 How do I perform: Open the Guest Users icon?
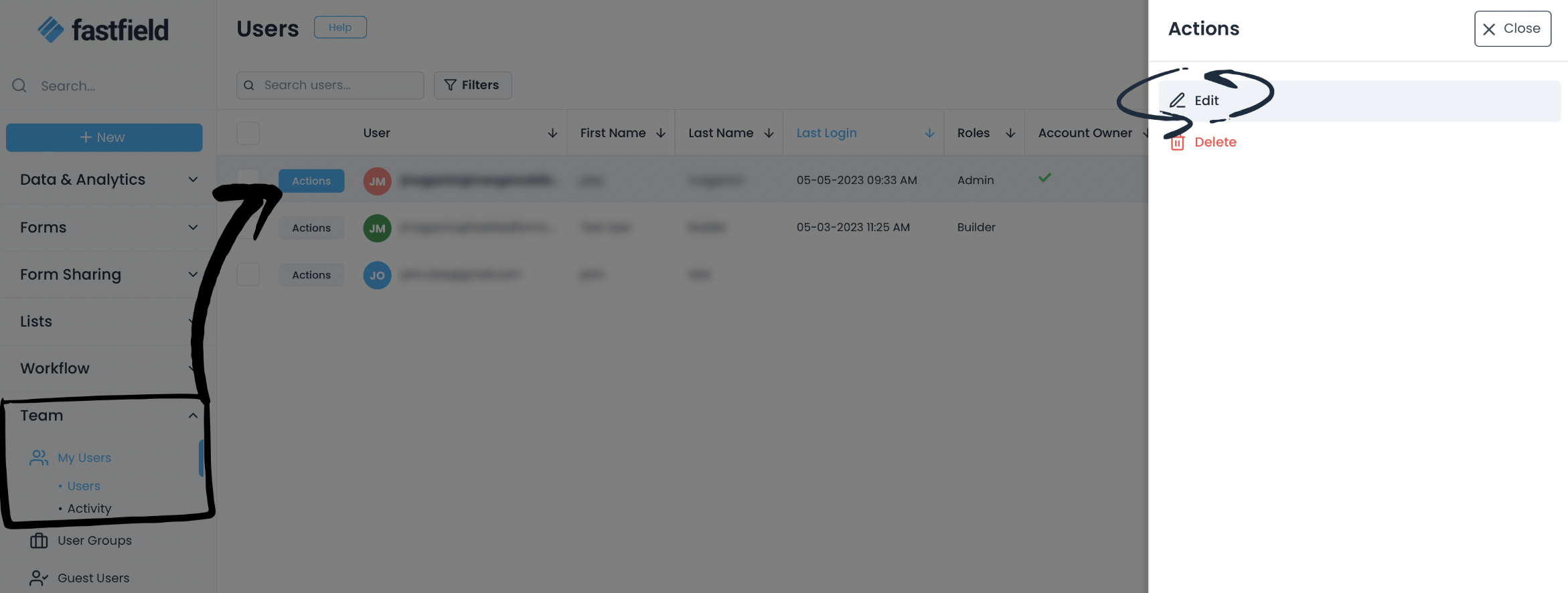pyautogui.click(x=39, y=578)
